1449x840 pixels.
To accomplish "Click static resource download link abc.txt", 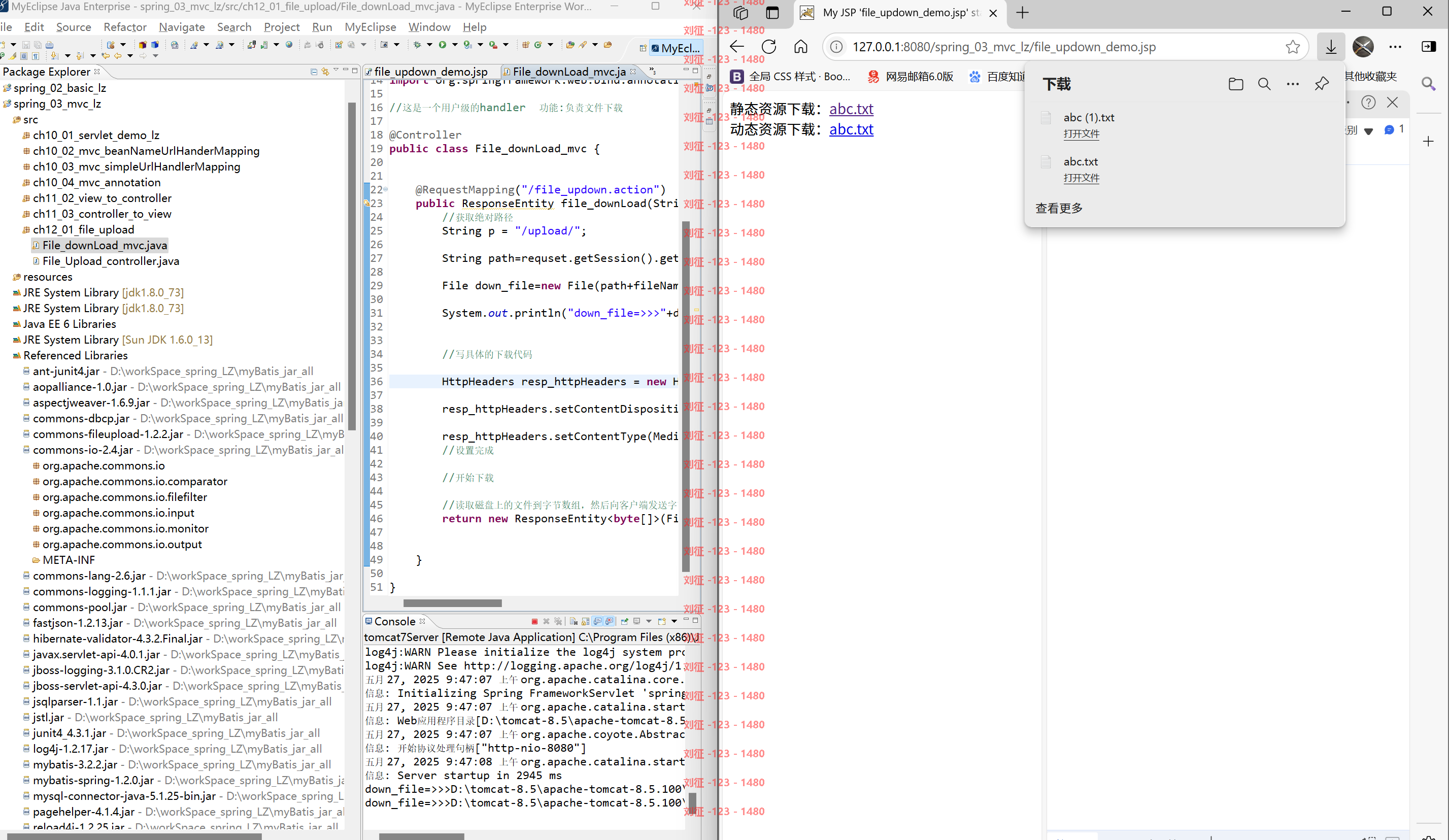I will [x=851, y=109].
